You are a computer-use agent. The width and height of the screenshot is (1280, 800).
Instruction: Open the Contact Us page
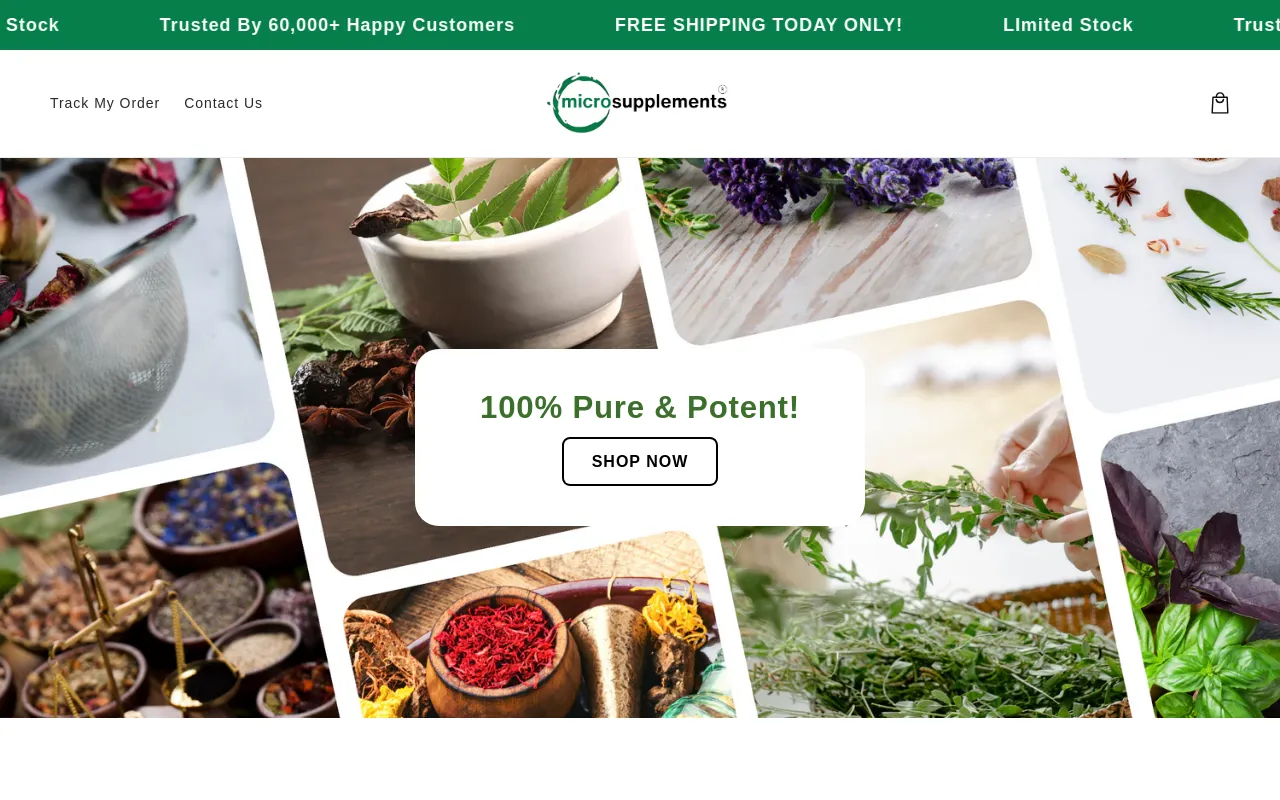[x=223, y=103]
